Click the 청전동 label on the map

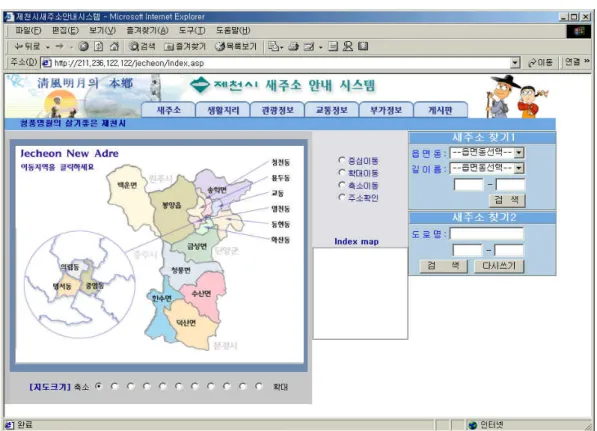click(x=281, y=162)
